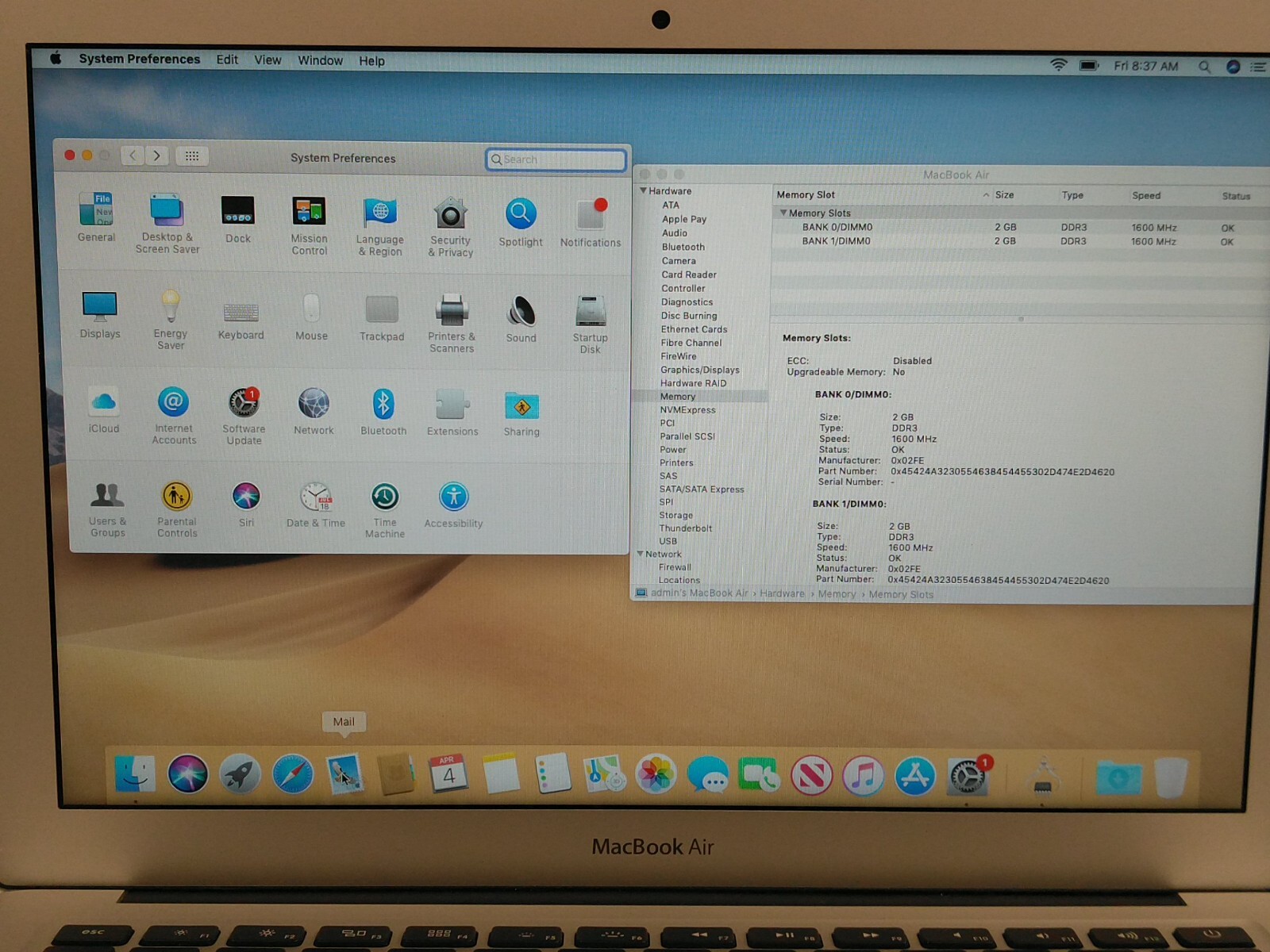Select the BANK 0/DIMM0 memory row

pyautogui.click(x=1020, y=227)
